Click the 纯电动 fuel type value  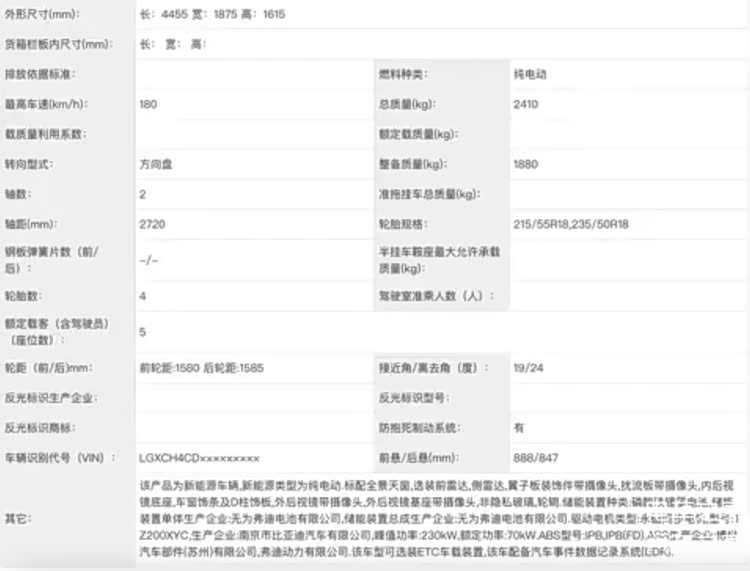click(x=530, y=74)
